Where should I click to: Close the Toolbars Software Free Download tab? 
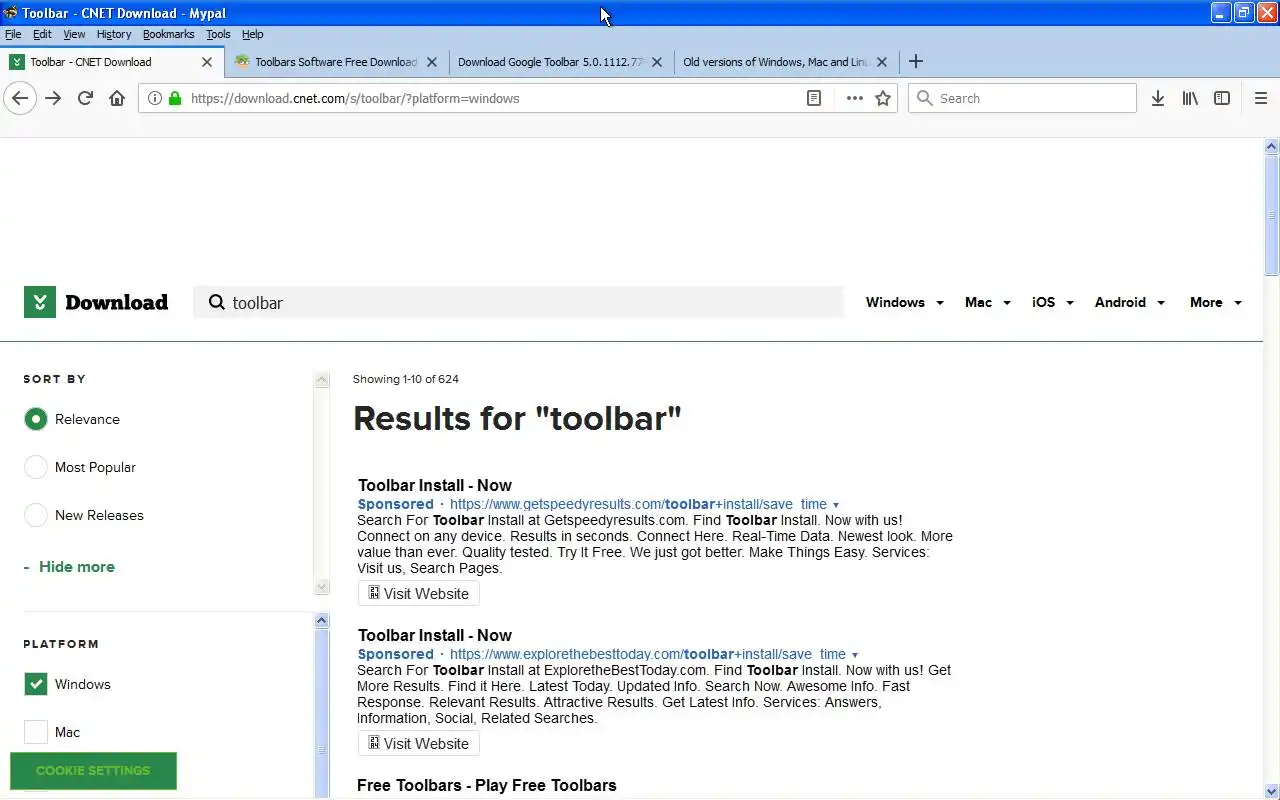click(x=432, y=61)
